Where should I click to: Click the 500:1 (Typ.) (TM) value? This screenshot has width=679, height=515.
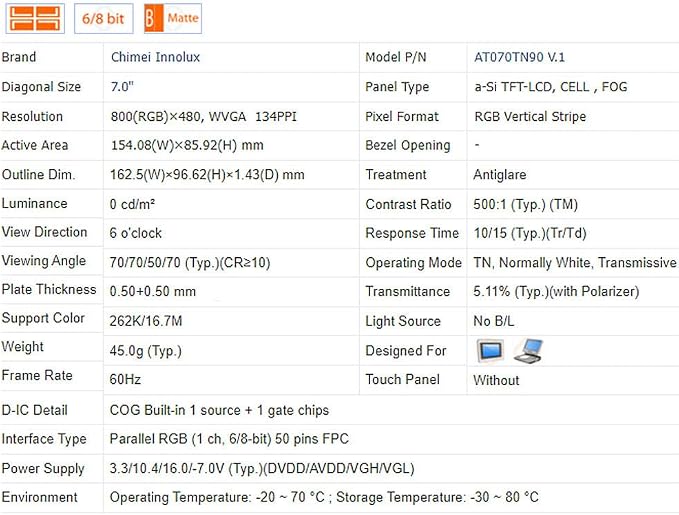click(525, 204)
